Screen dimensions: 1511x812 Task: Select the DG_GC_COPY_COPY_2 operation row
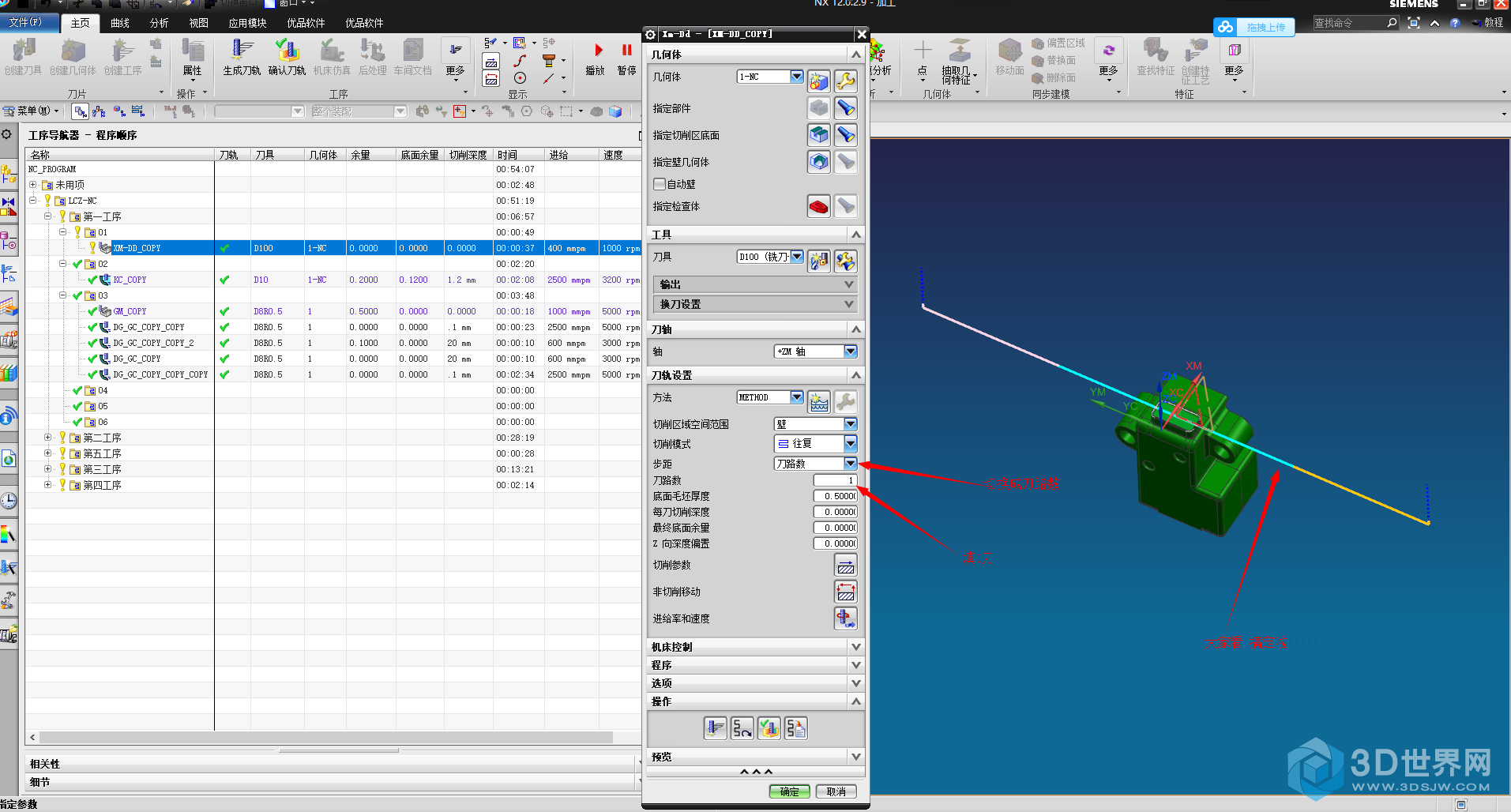pyautogui.click(x=332, y=343)
